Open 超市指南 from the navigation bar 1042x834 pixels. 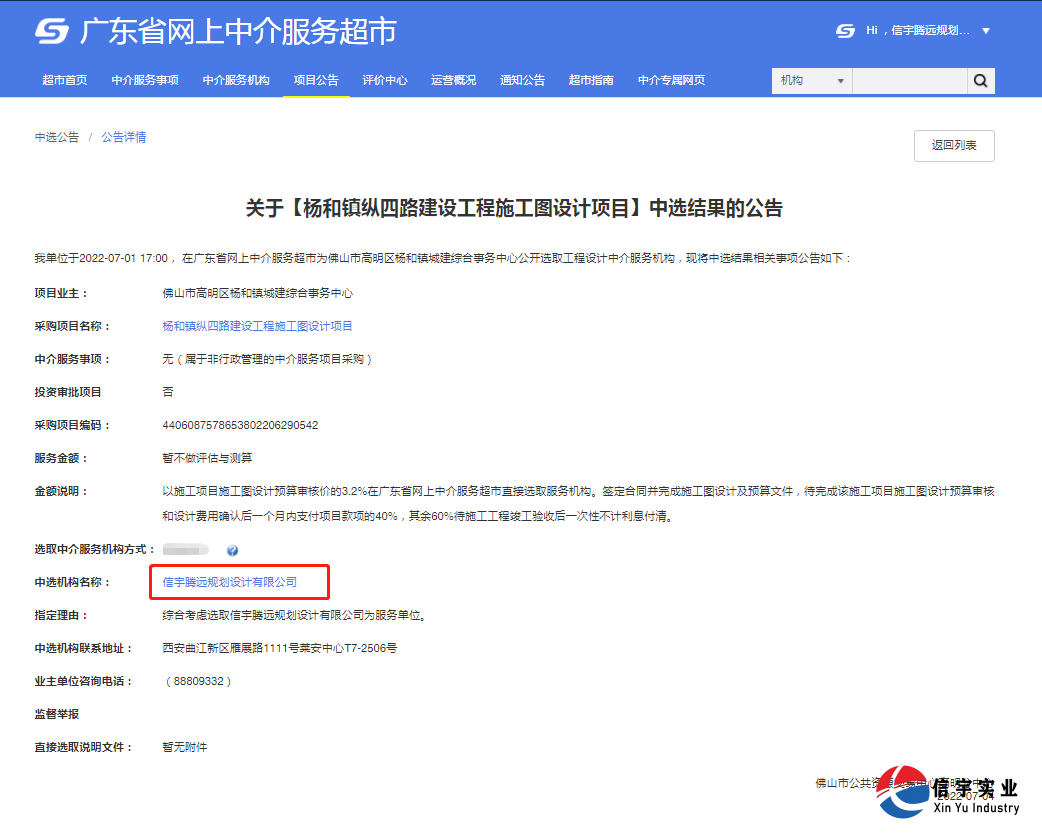591,80
